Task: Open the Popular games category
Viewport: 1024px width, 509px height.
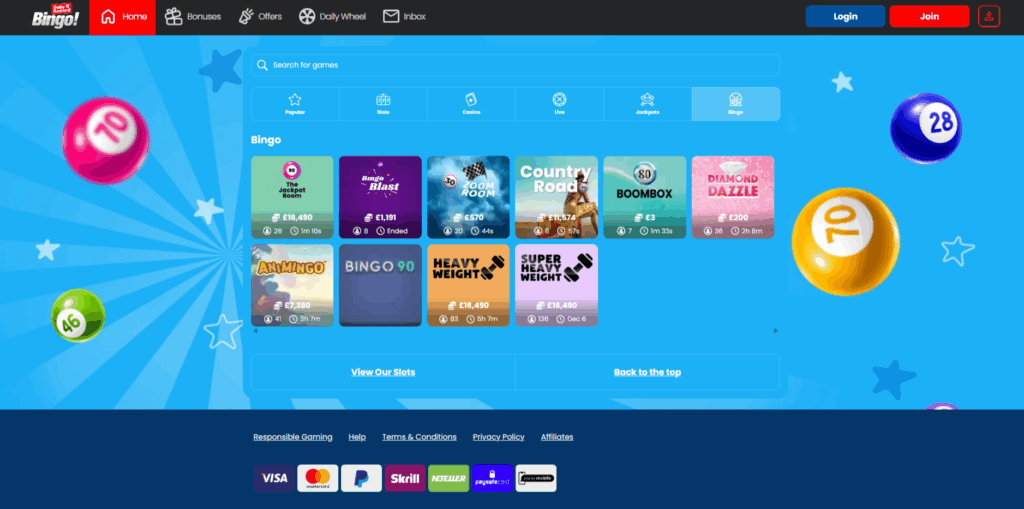Action: pyautogui.click(x=295, y=103)
